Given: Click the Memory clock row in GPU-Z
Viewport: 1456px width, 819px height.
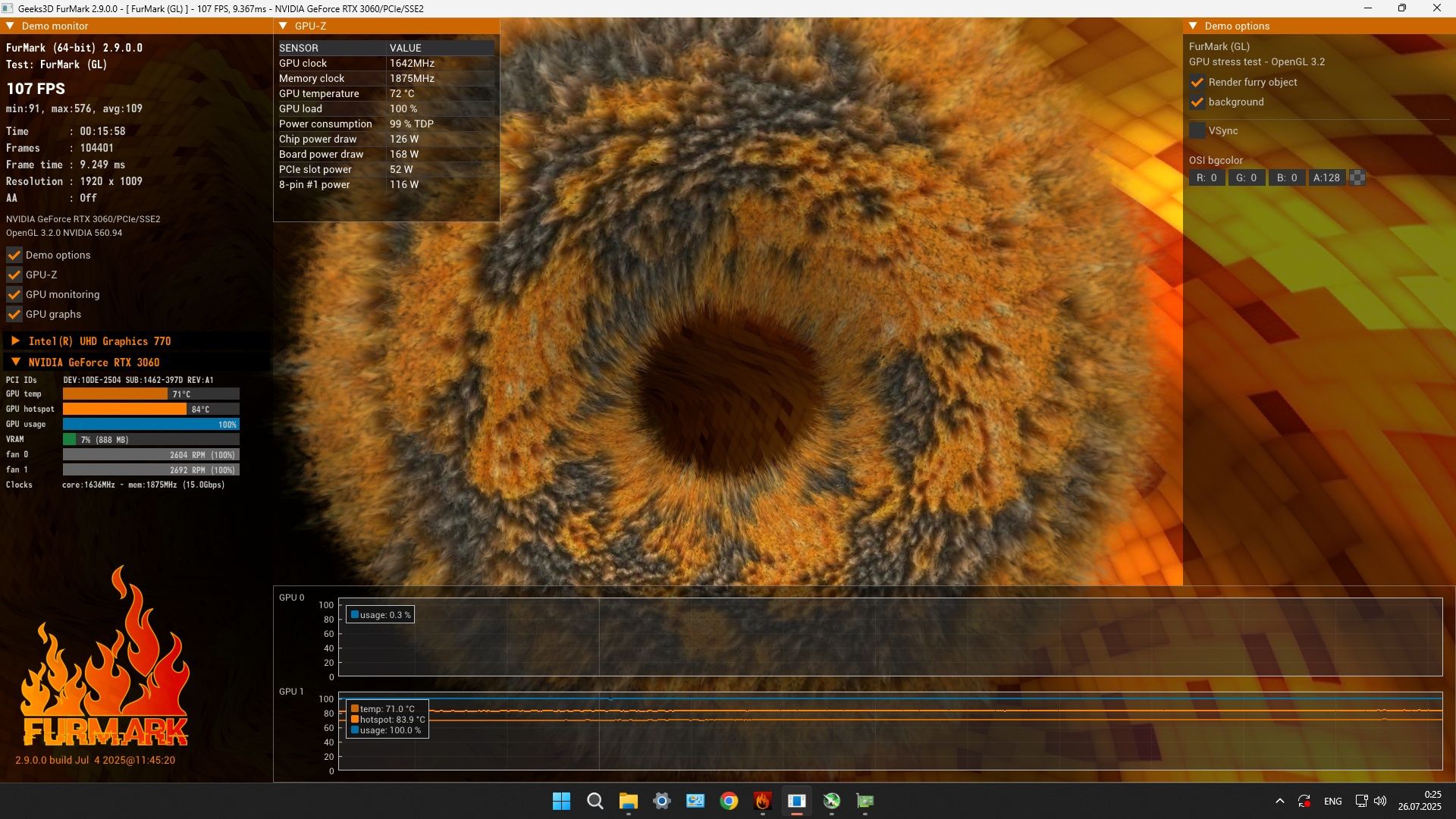Looking at the screenshot, I should [x=386, y=78].
